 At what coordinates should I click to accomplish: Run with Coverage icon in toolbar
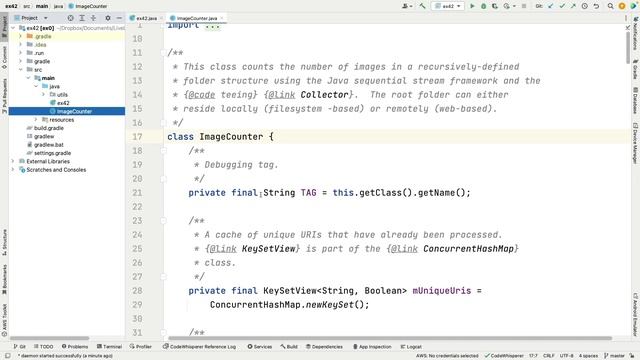click(x=495, y=6)
